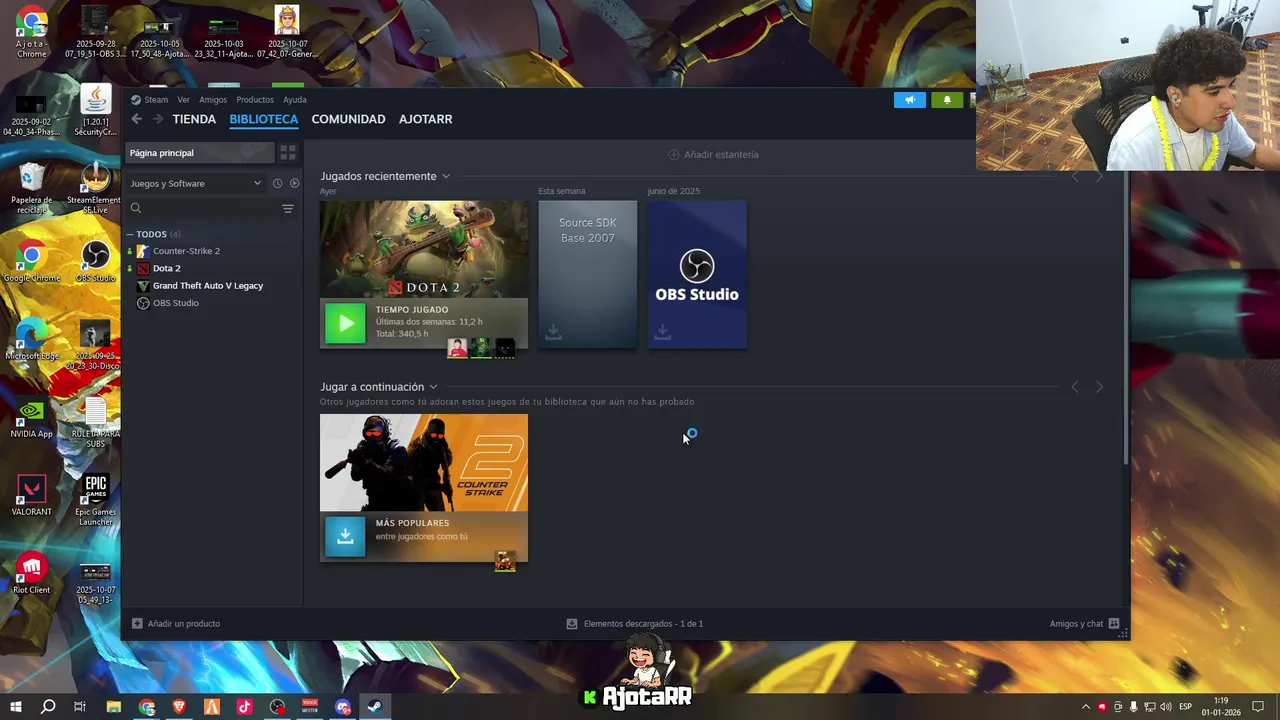Open the AJOTARR profile tab
The height and width of the screenshot is (720, 1280).
tap(426, 119)
